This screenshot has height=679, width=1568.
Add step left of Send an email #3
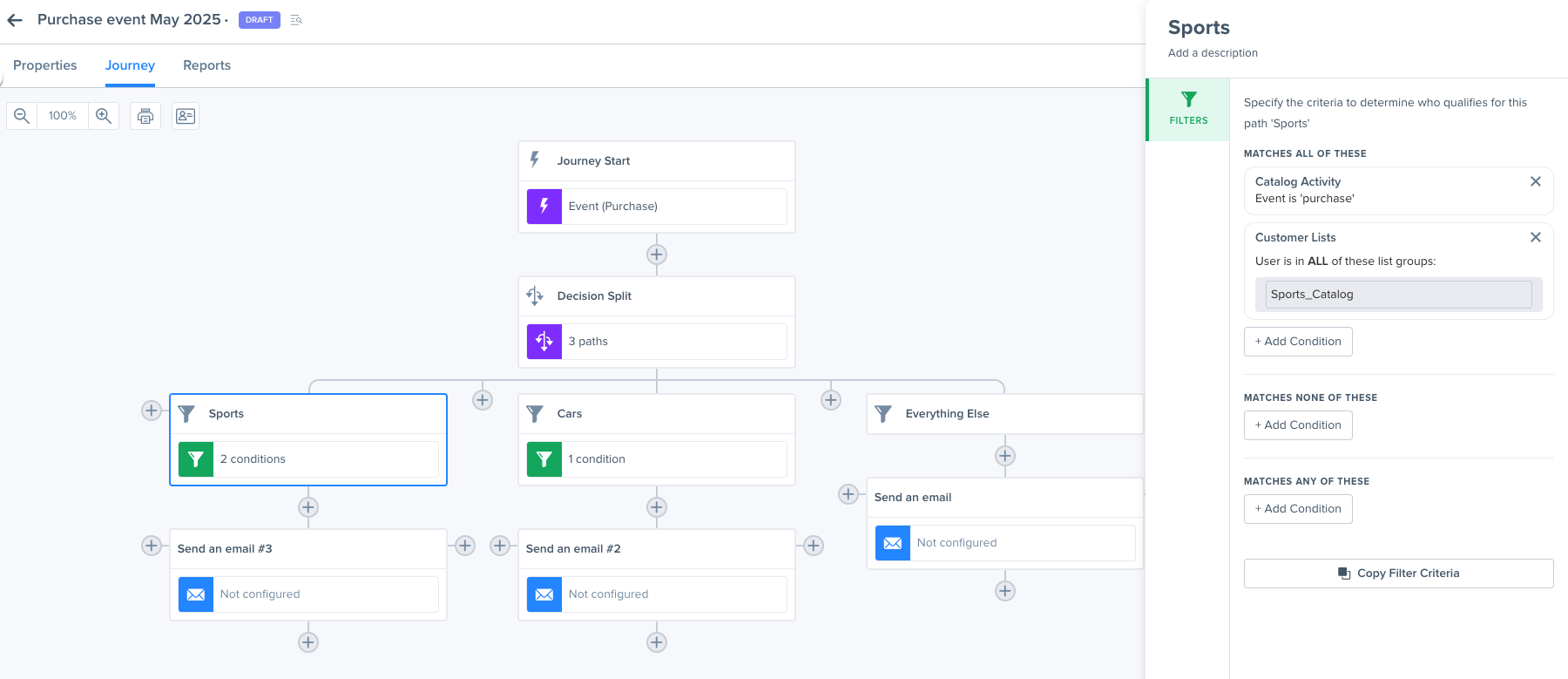tap(152, 546)
